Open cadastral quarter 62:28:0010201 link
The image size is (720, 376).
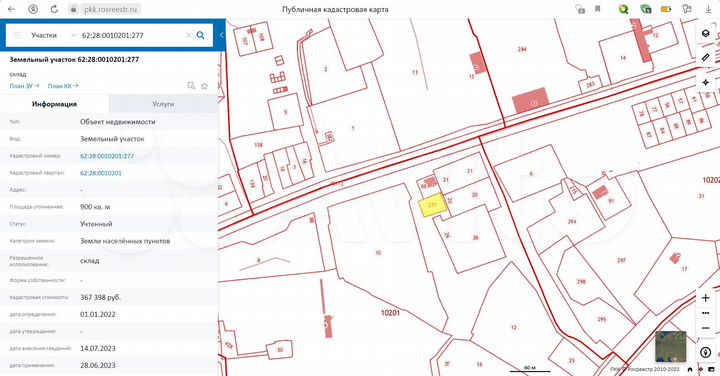click(101, 173)
